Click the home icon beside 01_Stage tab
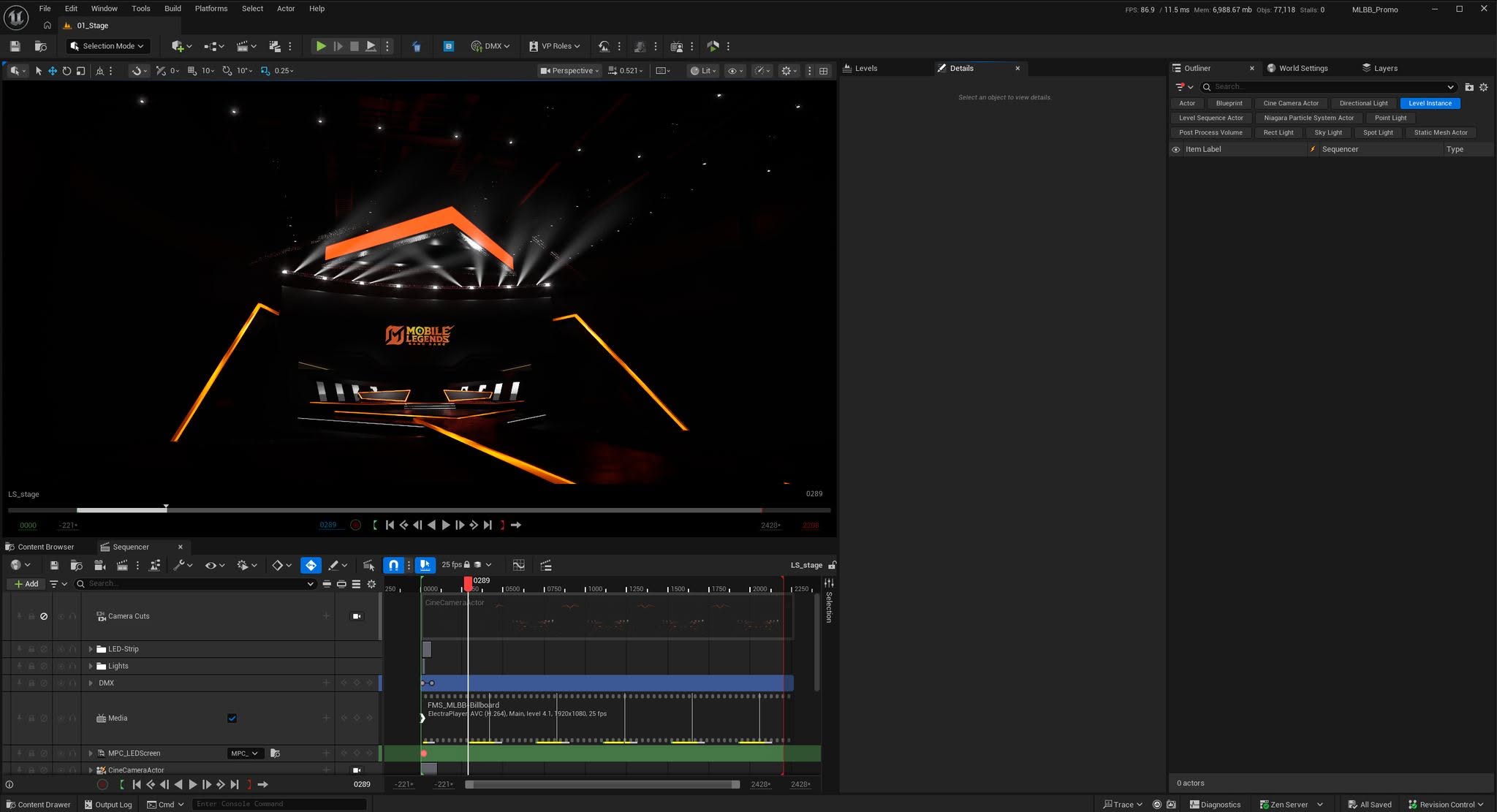This screenshot has height=812, width=1497. [x=48, y=26]
